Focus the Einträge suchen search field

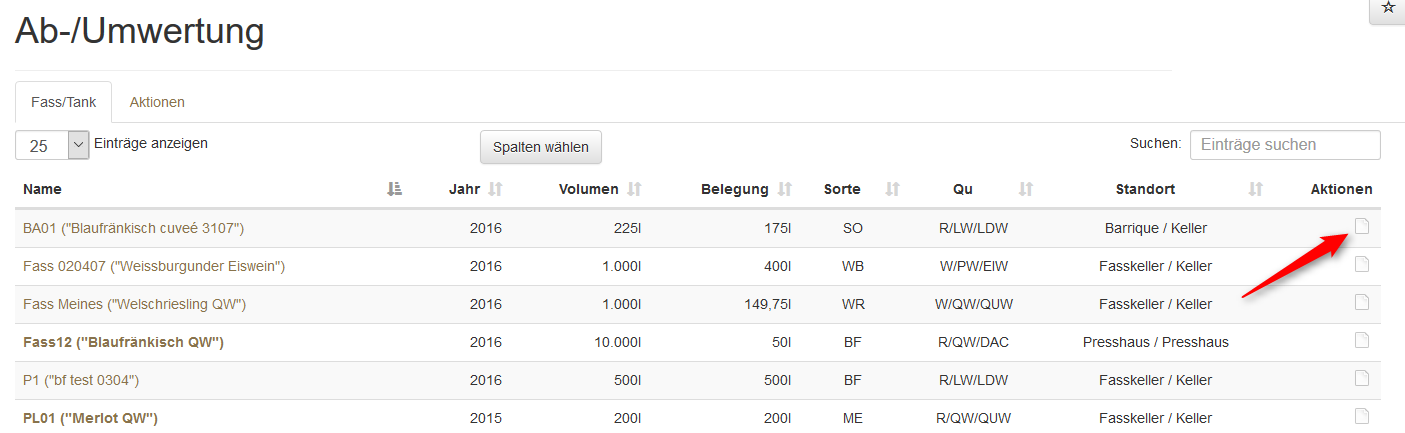point(1285,145)
